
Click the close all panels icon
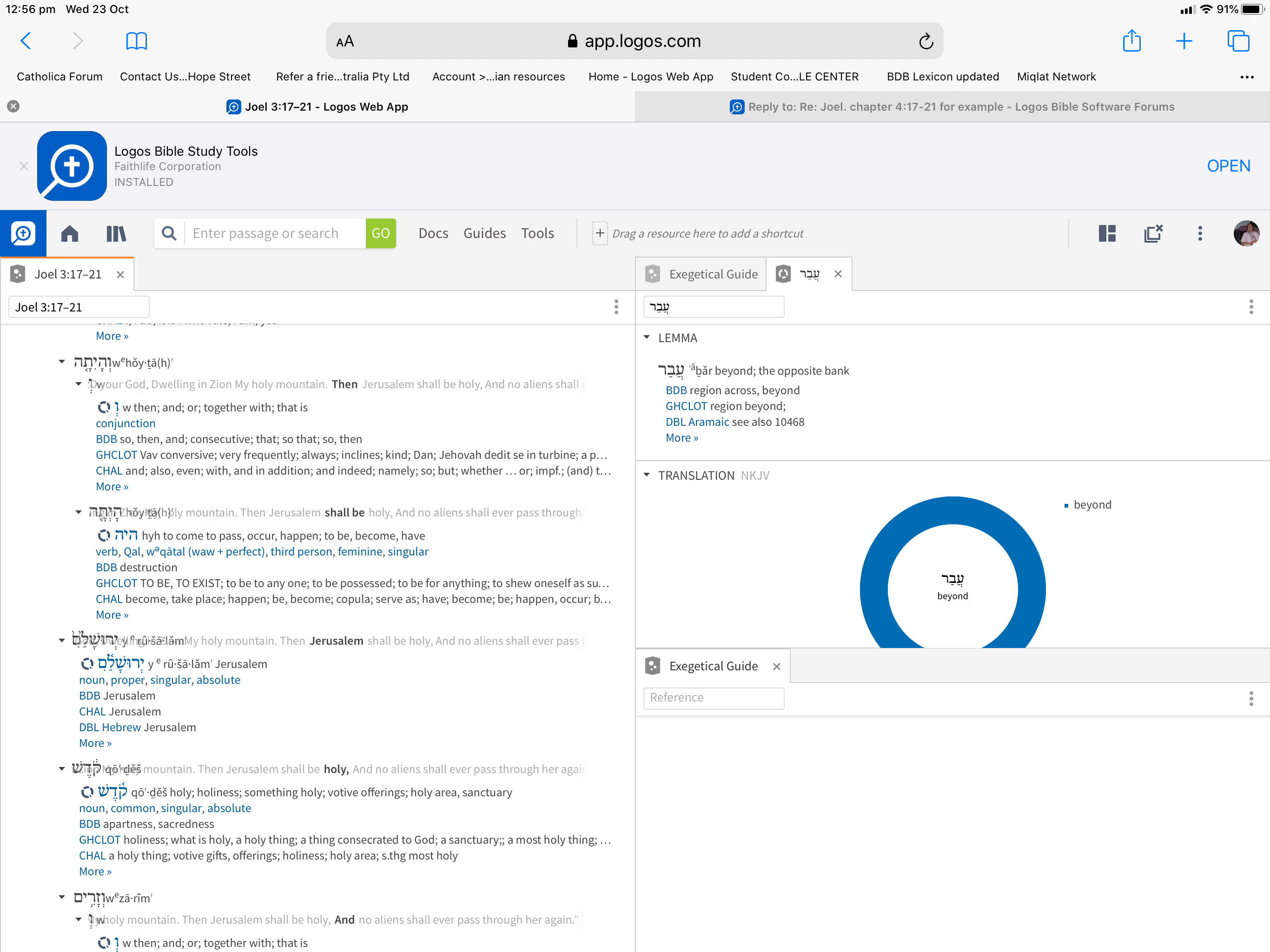tap(1153, 233)
